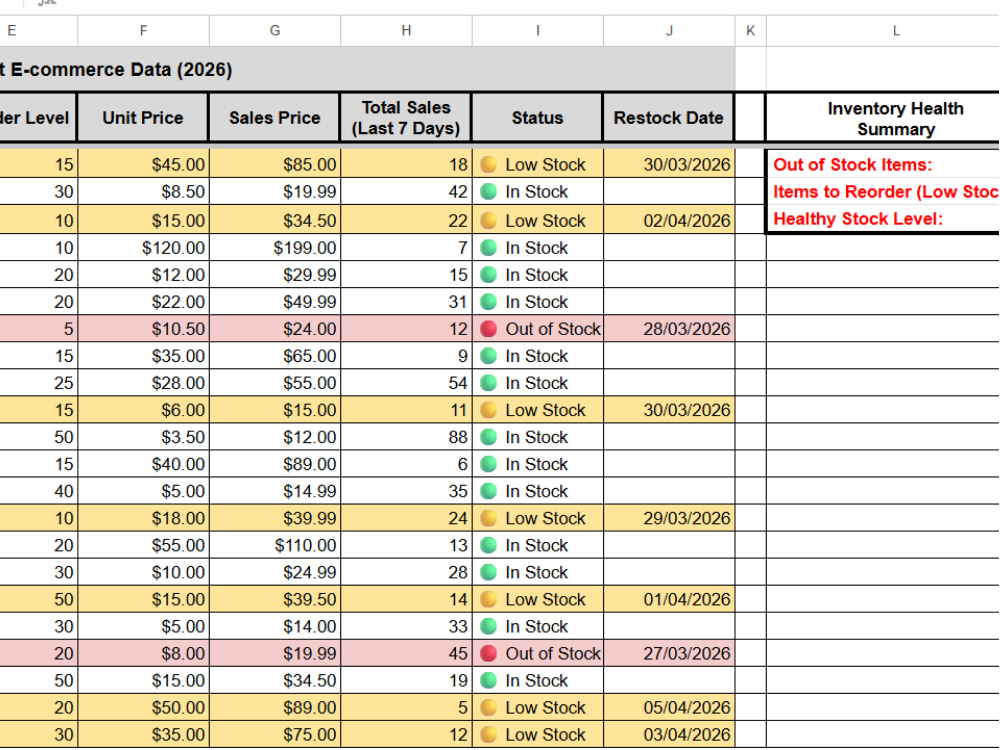Select restock date 03/04/2026
Viewport: 1000px width, 750px height.
tap(669, 735)
